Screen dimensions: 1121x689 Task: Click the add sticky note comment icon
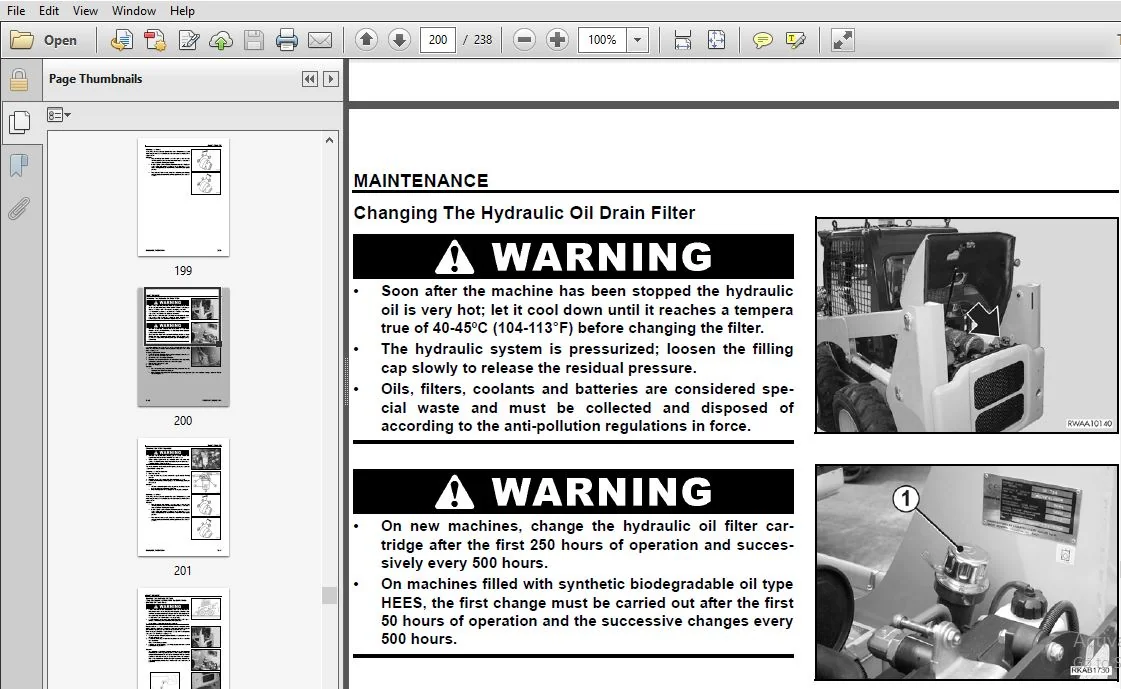click(x=763, y=40)
